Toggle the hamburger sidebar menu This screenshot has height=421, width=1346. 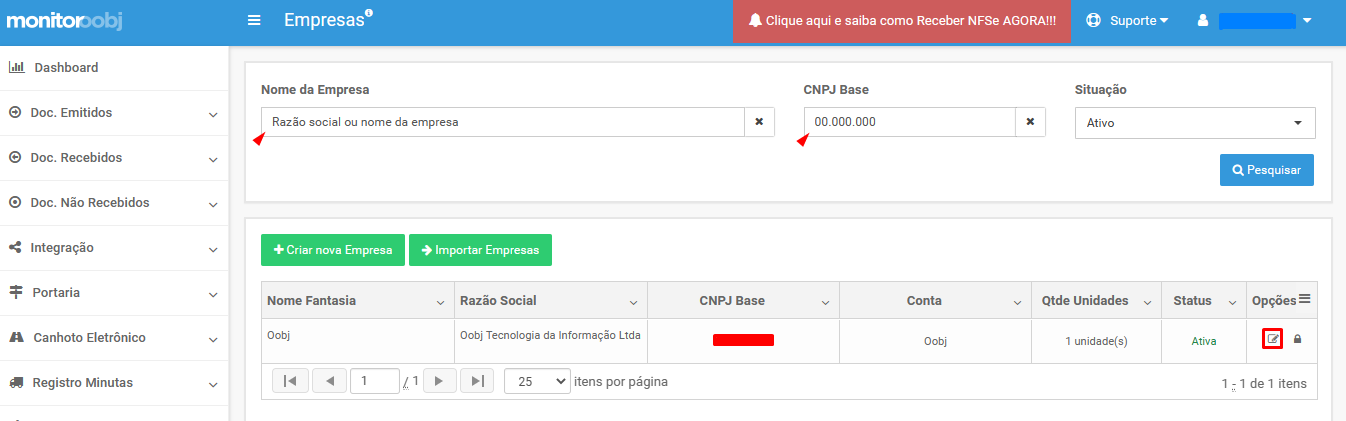pyautogui.click(x=254, y=20)
